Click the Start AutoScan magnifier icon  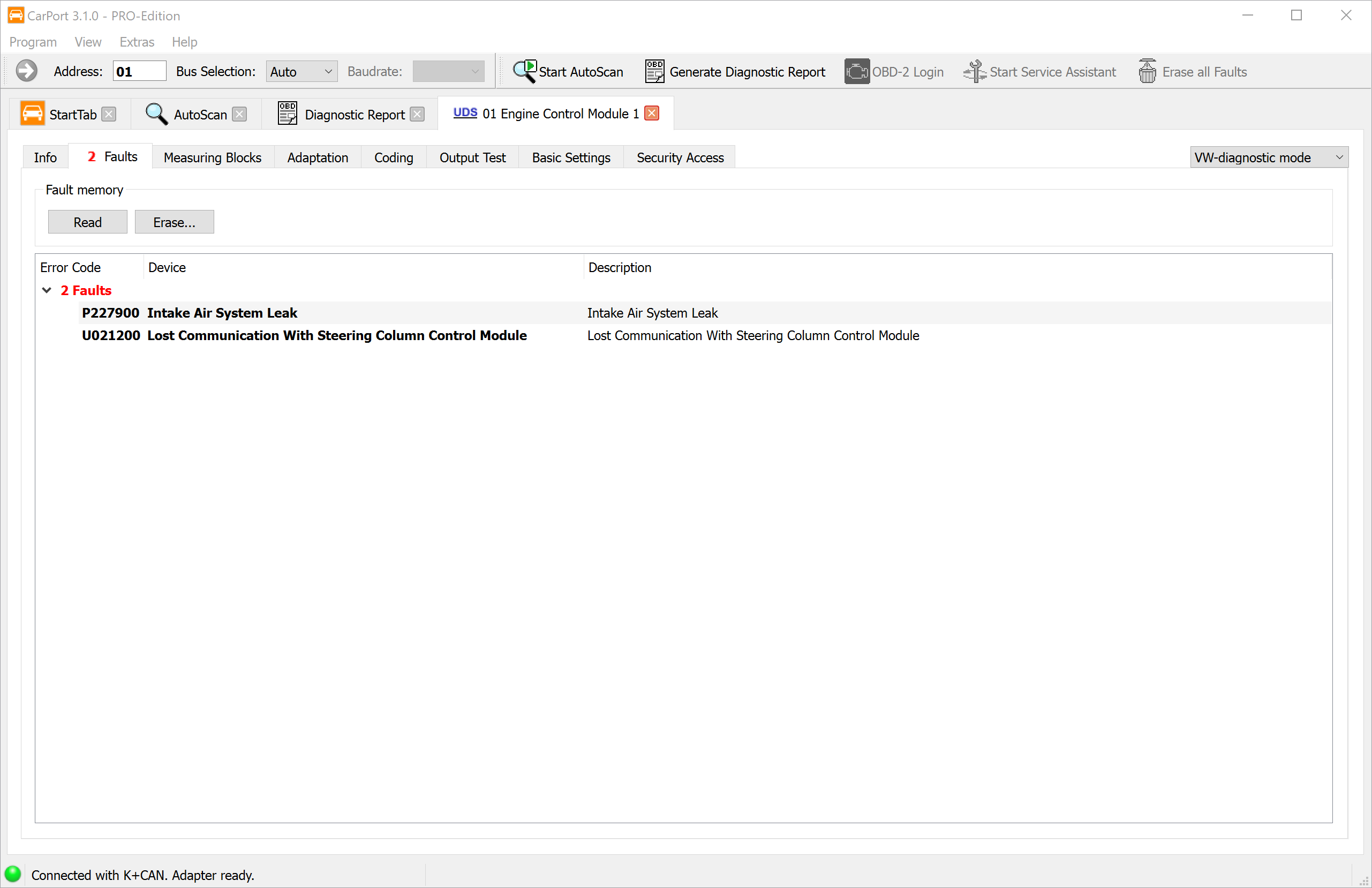[x=525, y=72]
